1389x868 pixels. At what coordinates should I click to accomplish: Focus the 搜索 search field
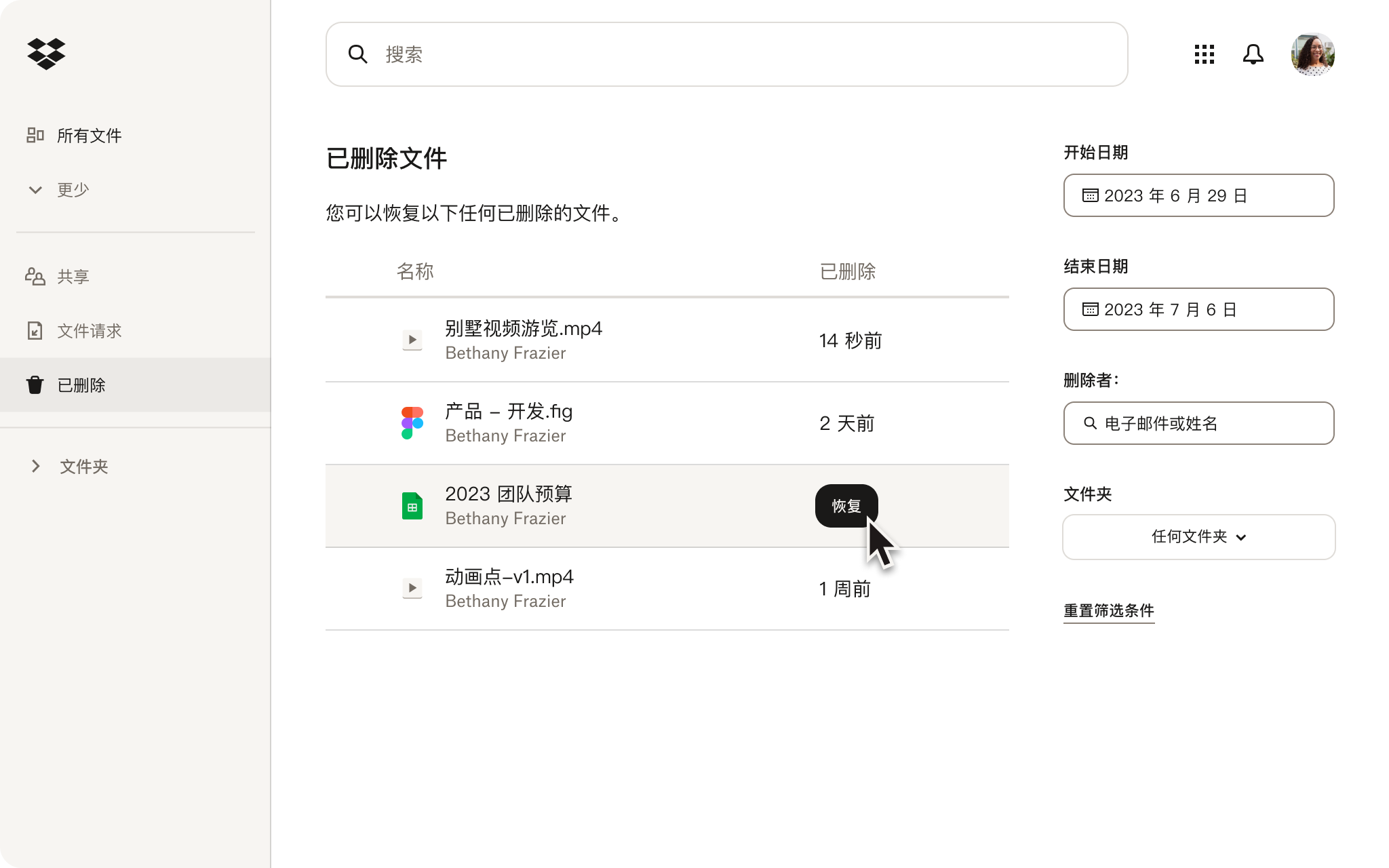[x=726, y=54]
